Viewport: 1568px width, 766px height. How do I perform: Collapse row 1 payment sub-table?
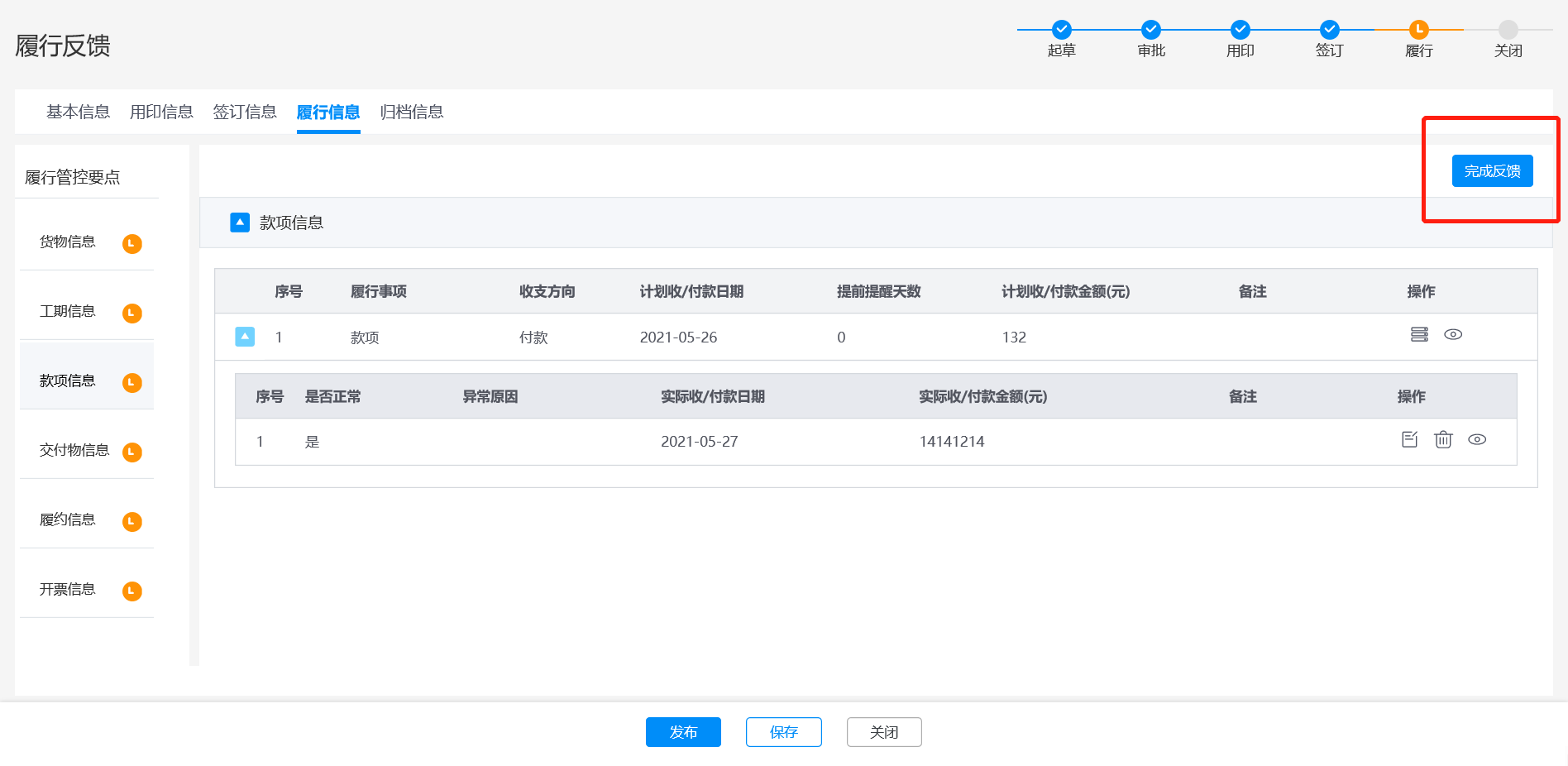[x=245, y=337]
